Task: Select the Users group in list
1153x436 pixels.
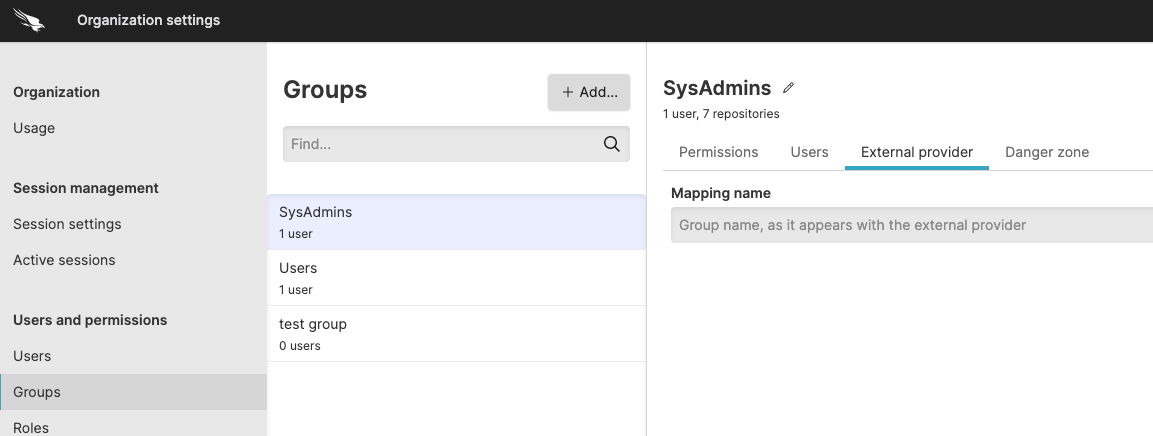Action: coord(456,278)
